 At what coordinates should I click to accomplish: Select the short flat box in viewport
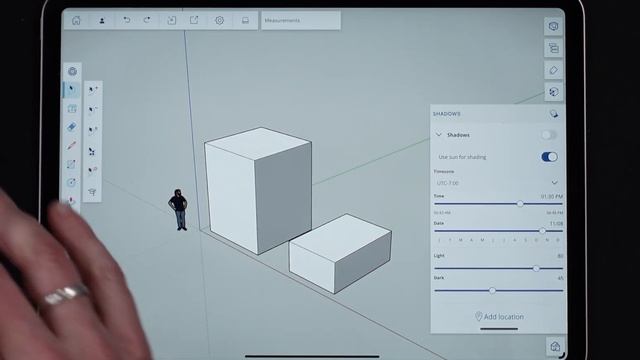coord(340,253)
